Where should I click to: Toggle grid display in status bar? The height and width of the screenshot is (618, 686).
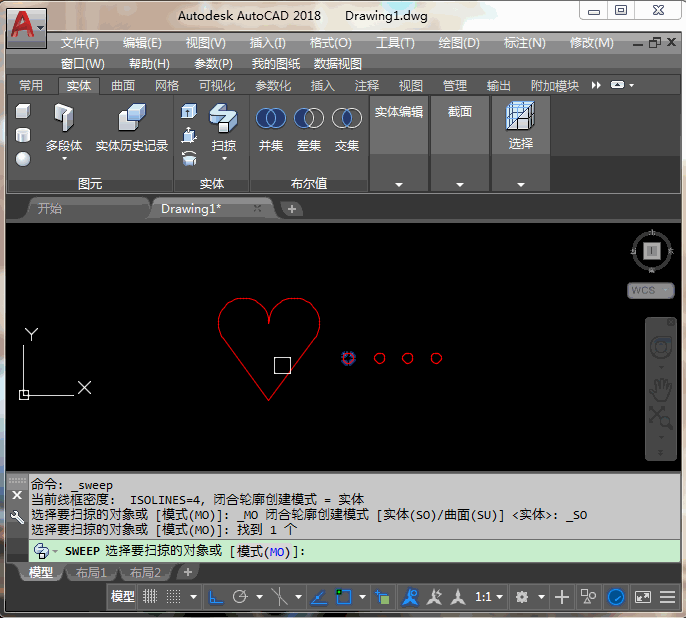pos(150,597)
